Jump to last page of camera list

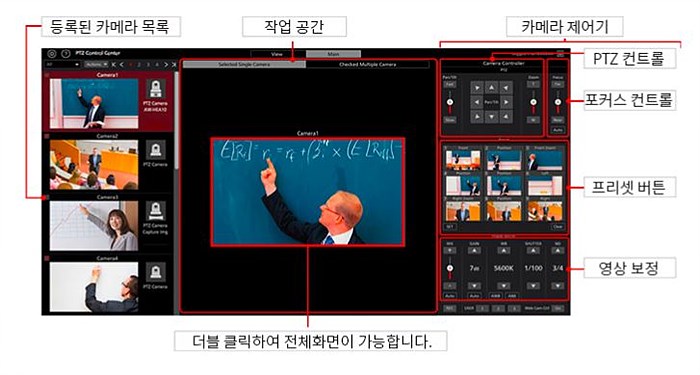point(175,65)
